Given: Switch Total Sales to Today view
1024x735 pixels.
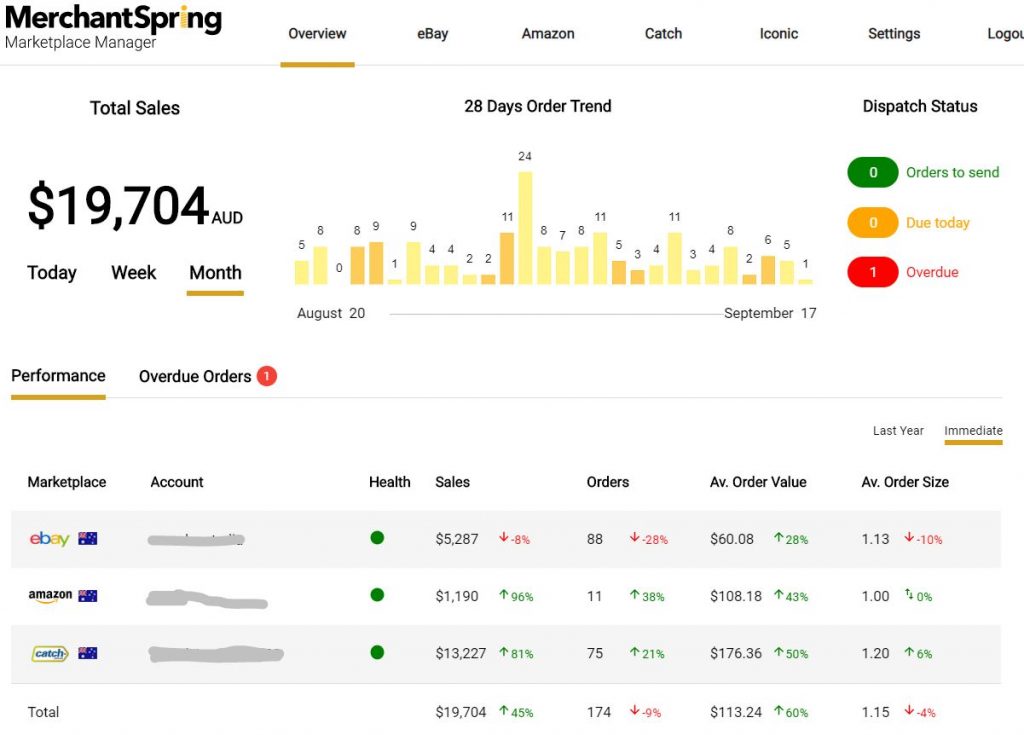Looking at the screenshot, I should pyautogui.click(x=52, y=272).
